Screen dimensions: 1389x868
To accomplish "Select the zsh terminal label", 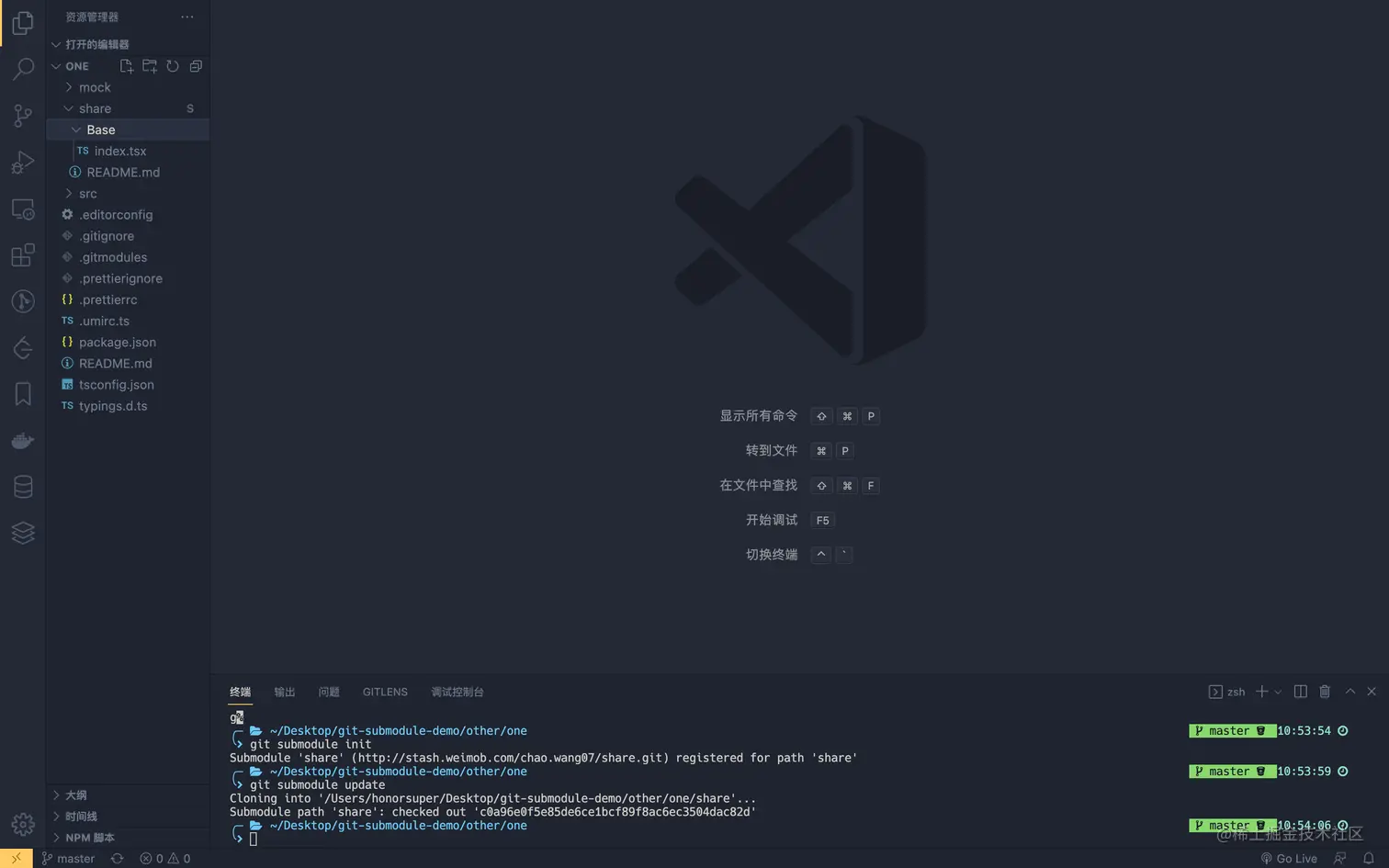I will [1227, 692].
